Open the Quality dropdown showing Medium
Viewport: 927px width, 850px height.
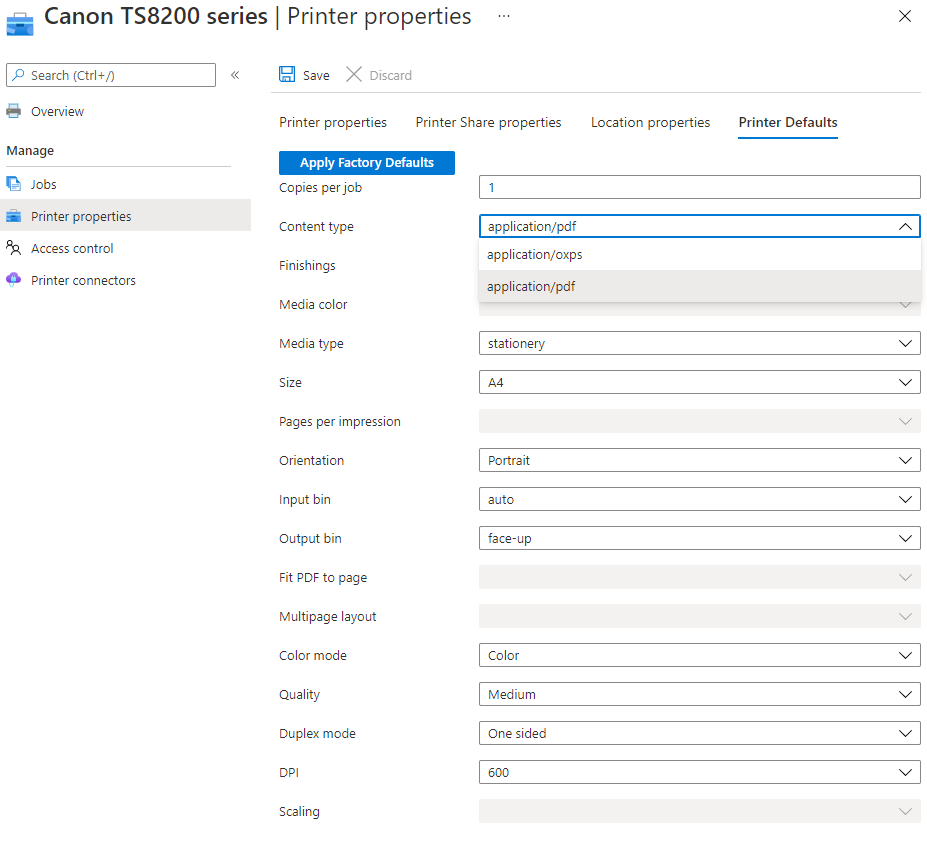(699, 695)
